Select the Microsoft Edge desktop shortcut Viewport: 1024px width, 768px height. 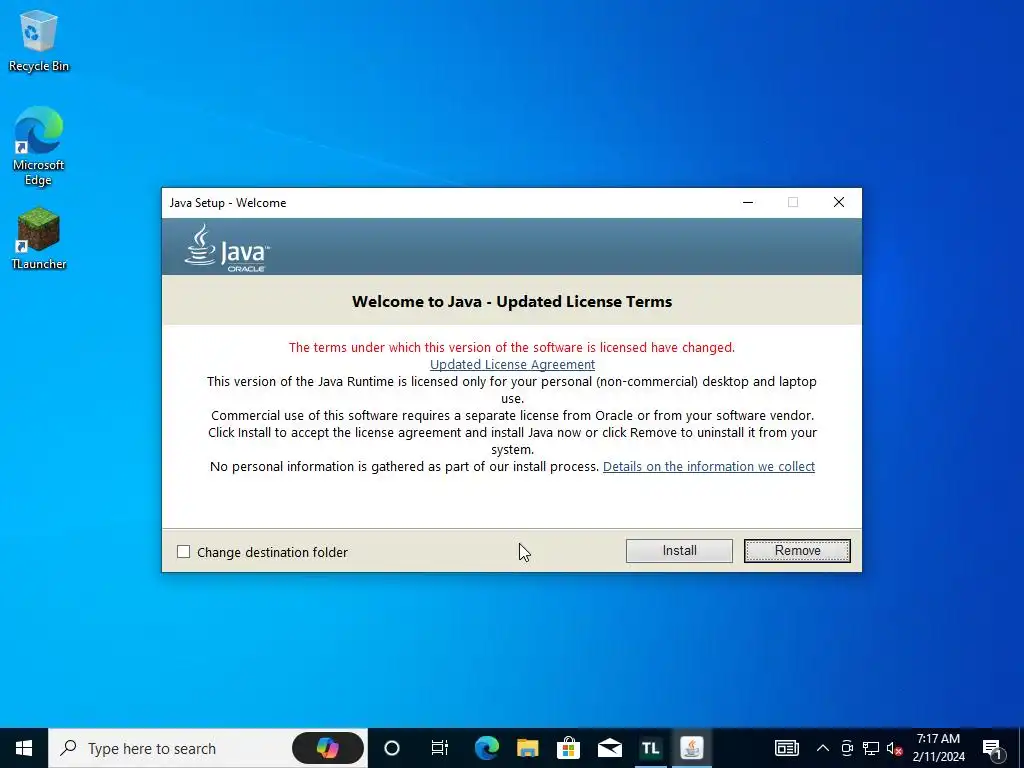(39, 146)
